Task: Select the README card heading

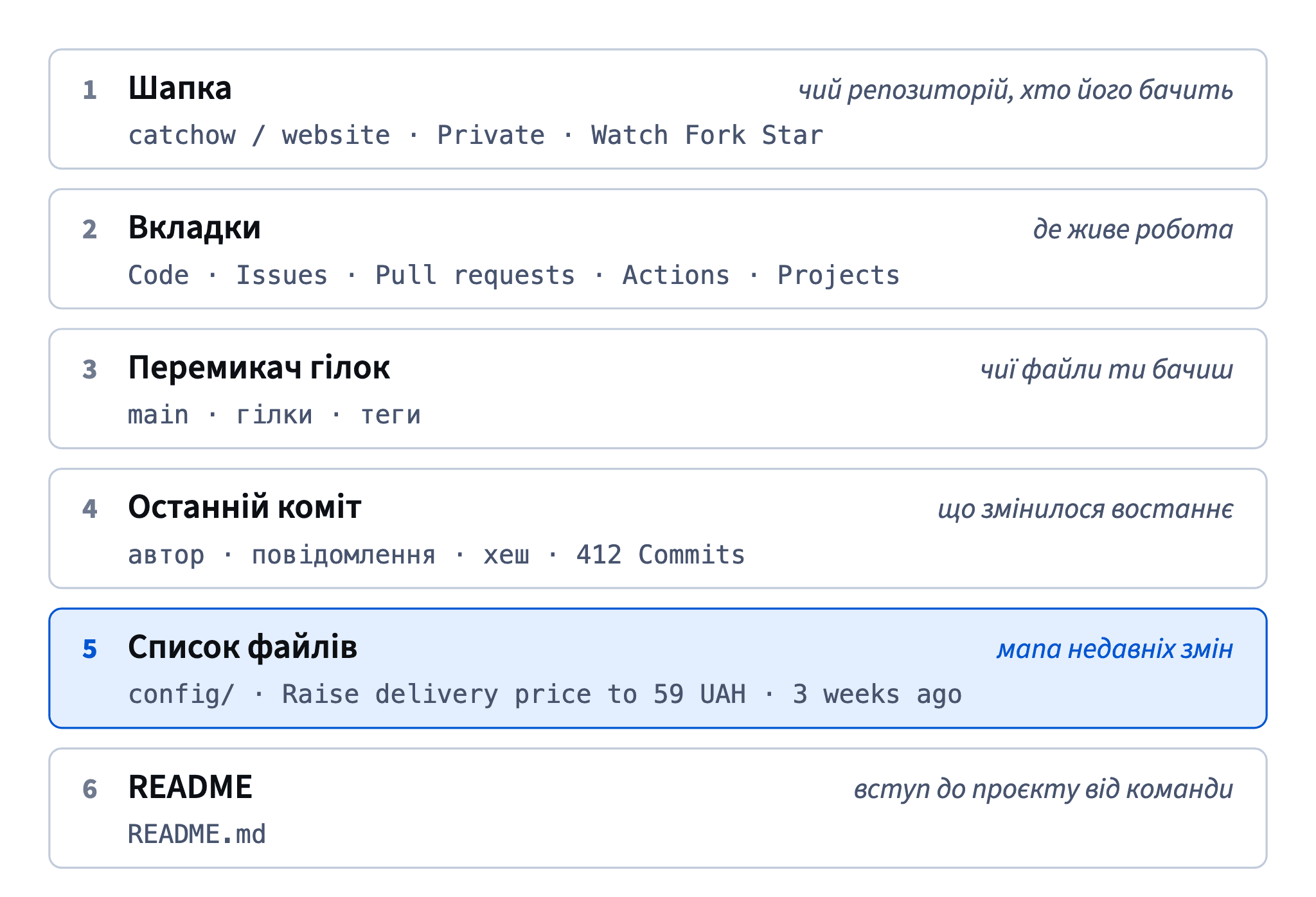Action: 190,787
